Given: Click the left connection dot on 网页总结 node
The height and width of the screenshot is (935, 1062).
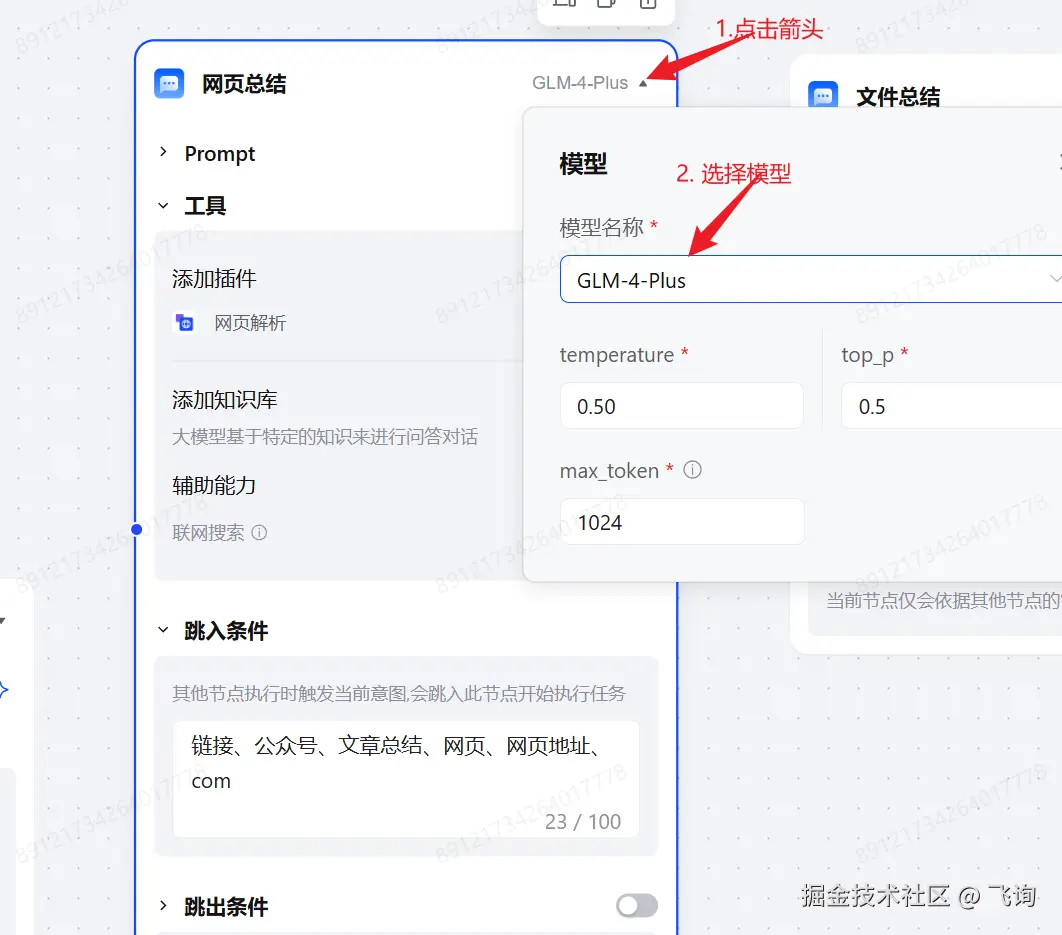Looking at the screenshot, I should pyautogui.click(x=137, y=529).
